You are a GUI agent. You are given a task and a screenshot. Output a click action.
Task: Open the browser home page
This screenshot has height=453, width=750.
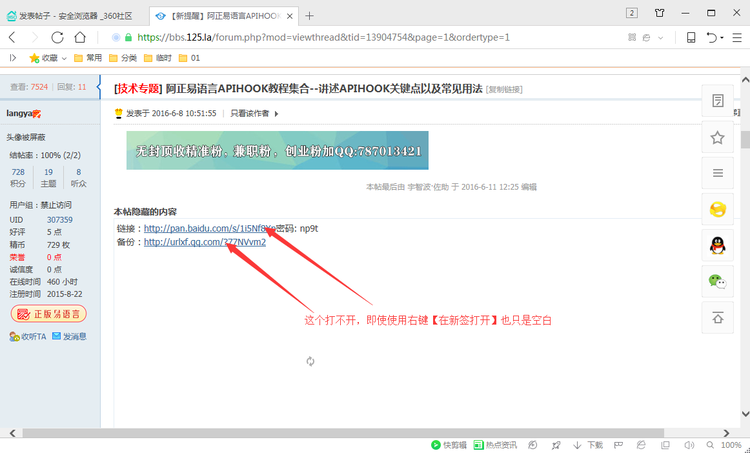pyautogui.click(x=80, y=37)
